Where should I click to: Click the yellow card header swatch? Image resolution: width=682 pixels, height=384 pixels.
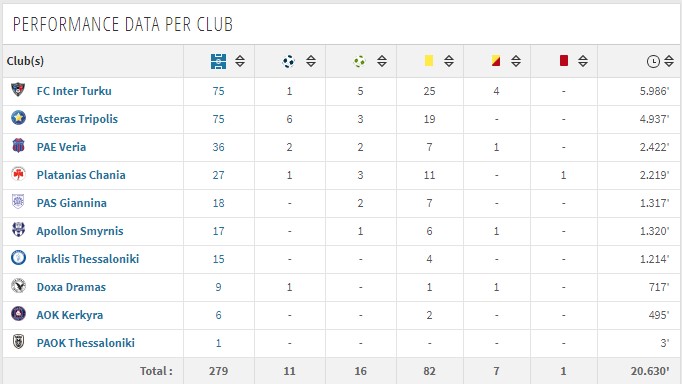[x=429, y=60]
